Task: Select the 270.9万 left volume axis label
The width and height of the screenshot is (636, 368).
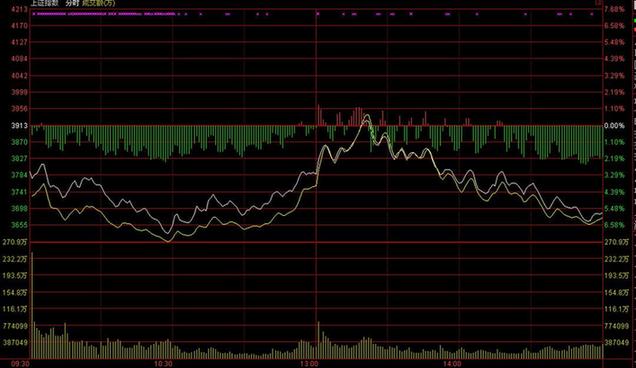Action: pyautogui.click(x=15, y=242)
